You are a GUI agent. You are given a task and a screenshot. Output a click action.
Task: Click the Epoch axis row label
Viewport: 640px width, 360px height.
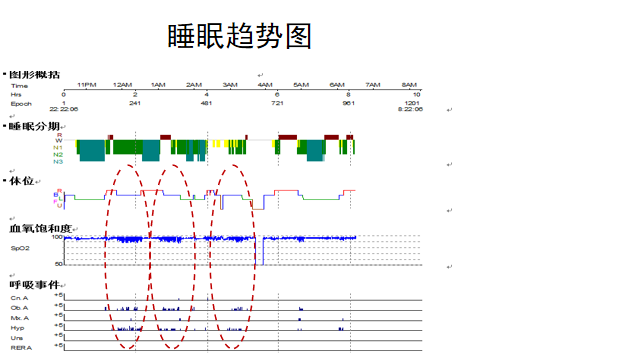[21, 104]
